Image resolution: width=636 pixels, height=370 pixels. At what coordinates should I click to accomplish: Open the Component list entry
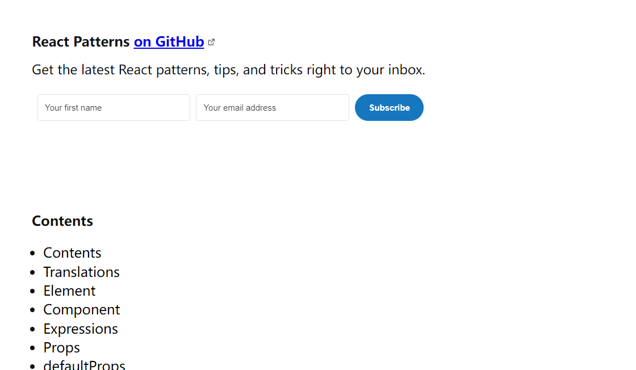click(82, 310)
